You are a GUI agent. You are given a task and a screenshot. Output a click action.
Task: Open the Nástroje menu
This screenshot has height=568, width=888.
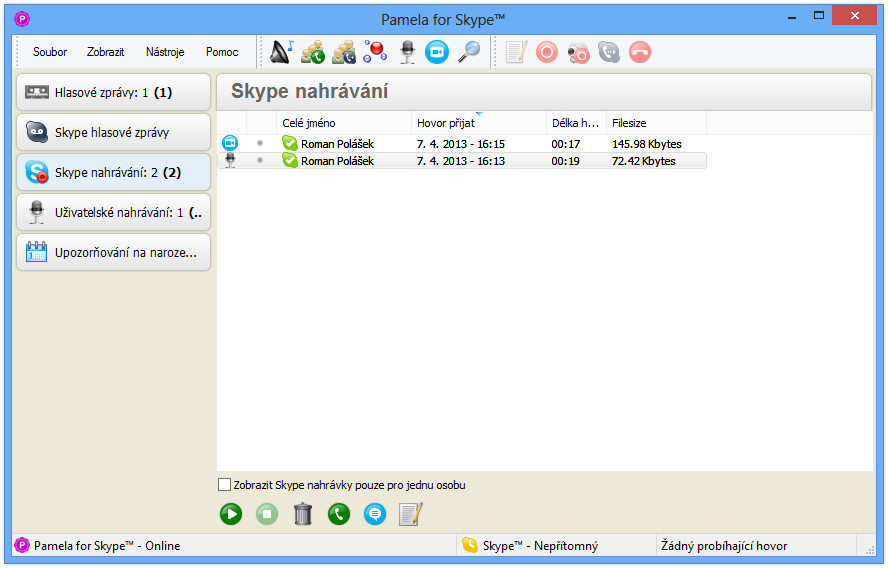[x=165, y=52]
